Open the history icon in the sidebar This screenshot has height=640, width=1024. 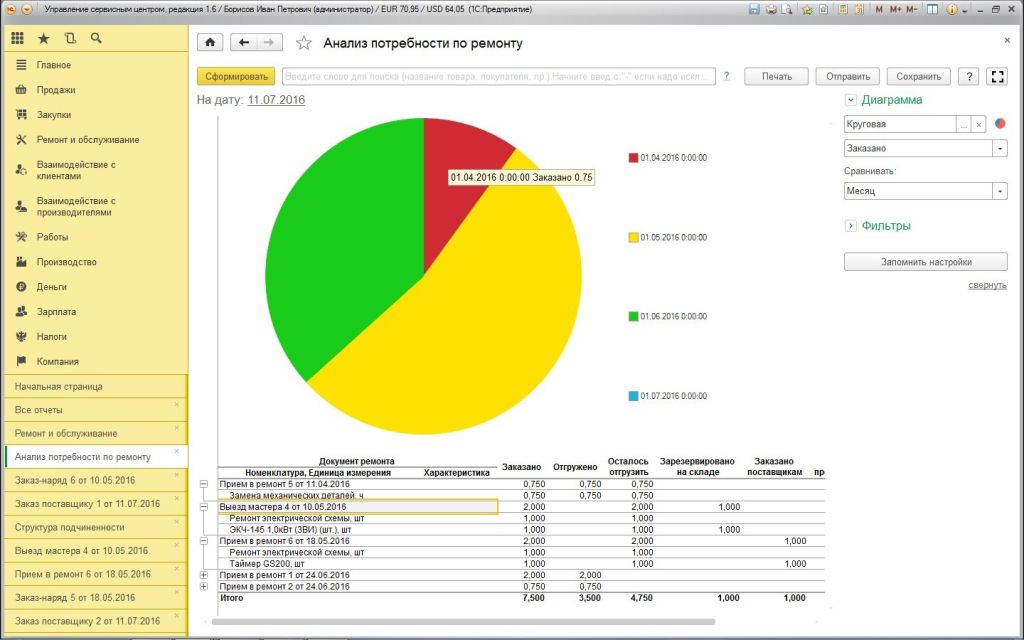(70, 39)
